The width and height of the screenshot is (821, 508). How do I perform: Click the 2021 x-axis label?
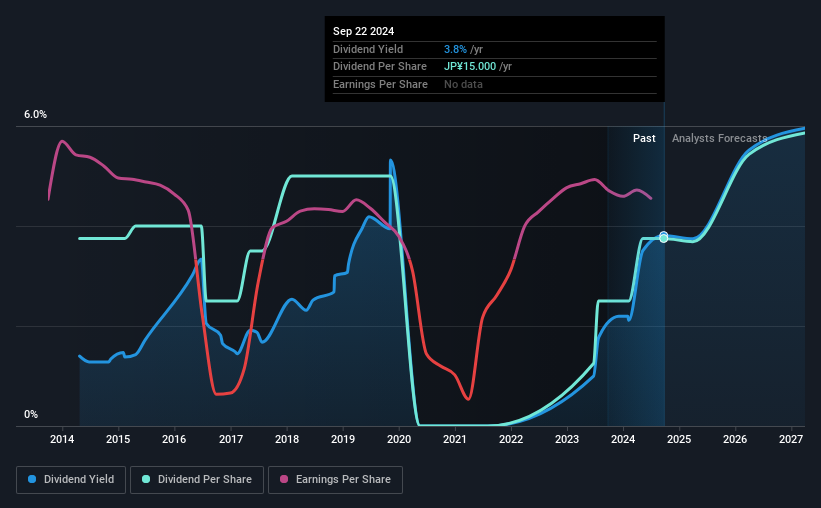[x=454, y=439]
